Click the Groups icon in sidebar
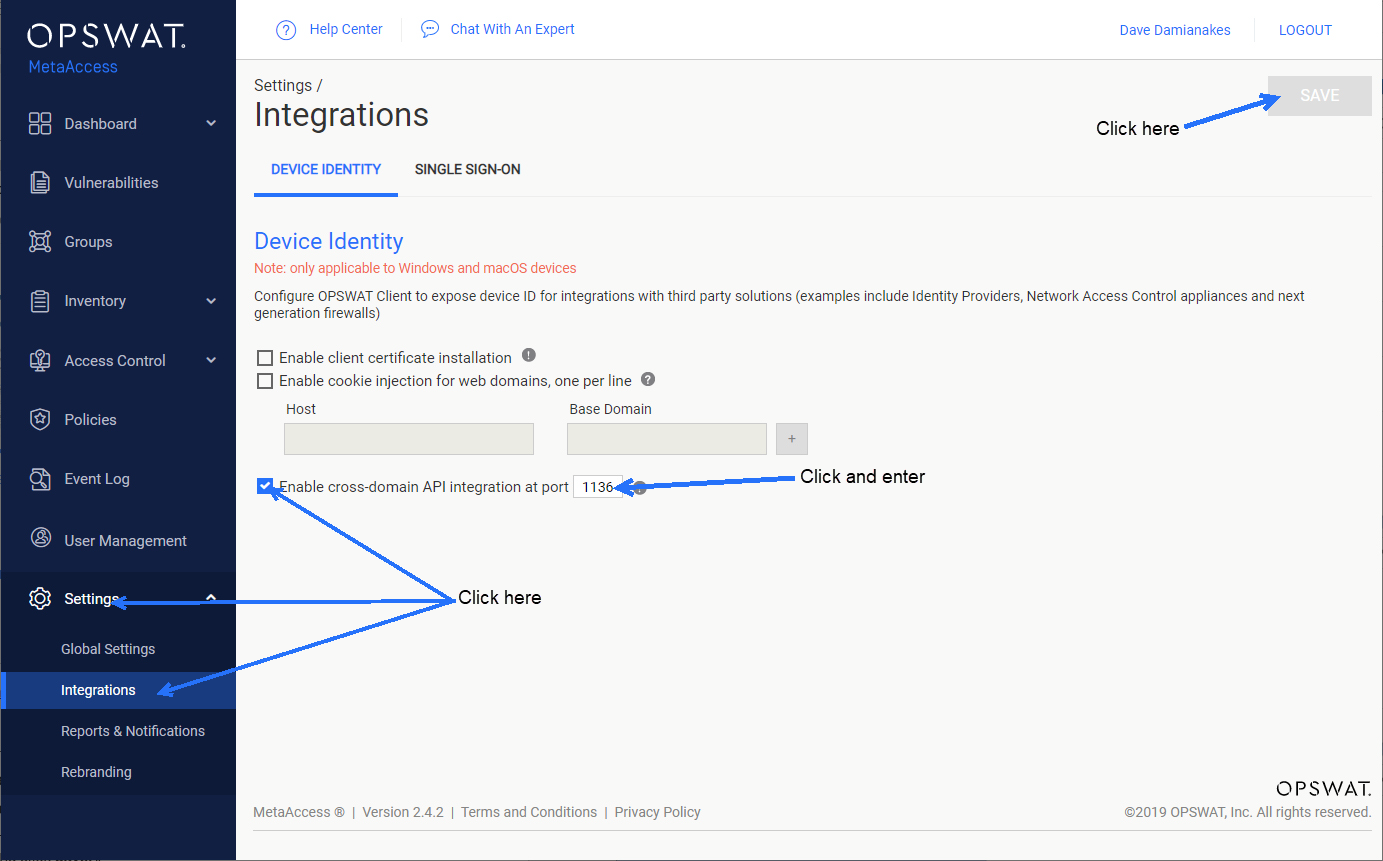The width and height of the screenshot is (1383, 861). click(x=40, y=242)
